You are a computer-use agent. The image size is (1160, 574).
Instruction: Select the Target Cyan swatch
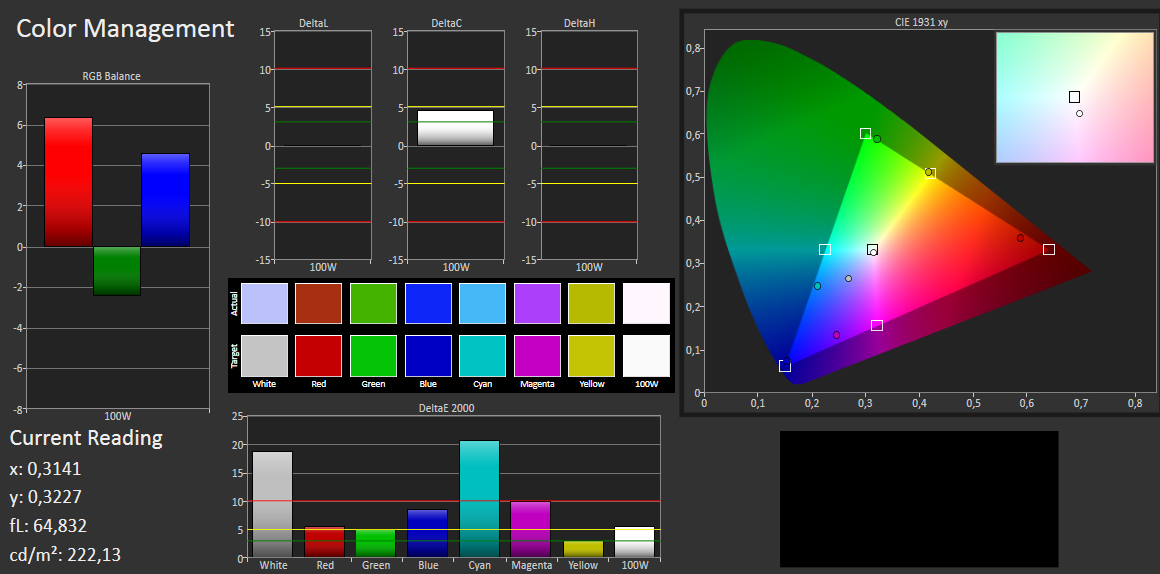tap(483, 356)
